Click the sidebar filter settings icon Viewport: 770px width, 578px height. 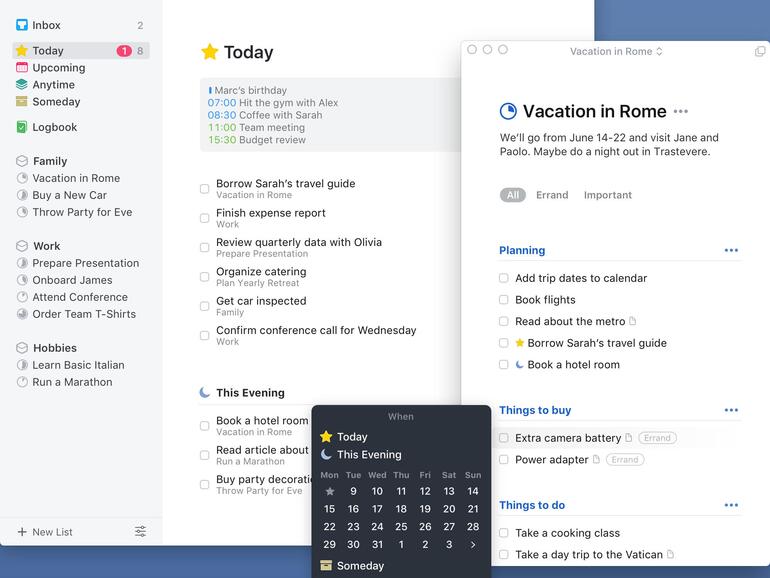(140, 531)
